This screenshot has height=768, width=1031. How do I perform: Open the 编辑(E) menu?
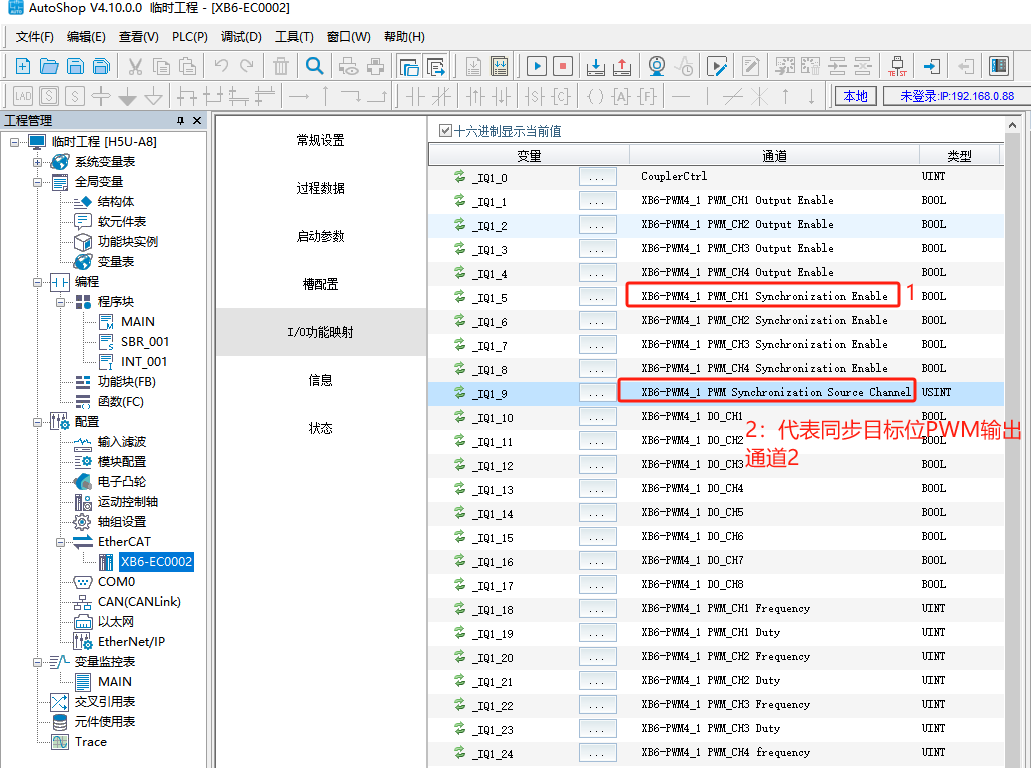[86, 37]
